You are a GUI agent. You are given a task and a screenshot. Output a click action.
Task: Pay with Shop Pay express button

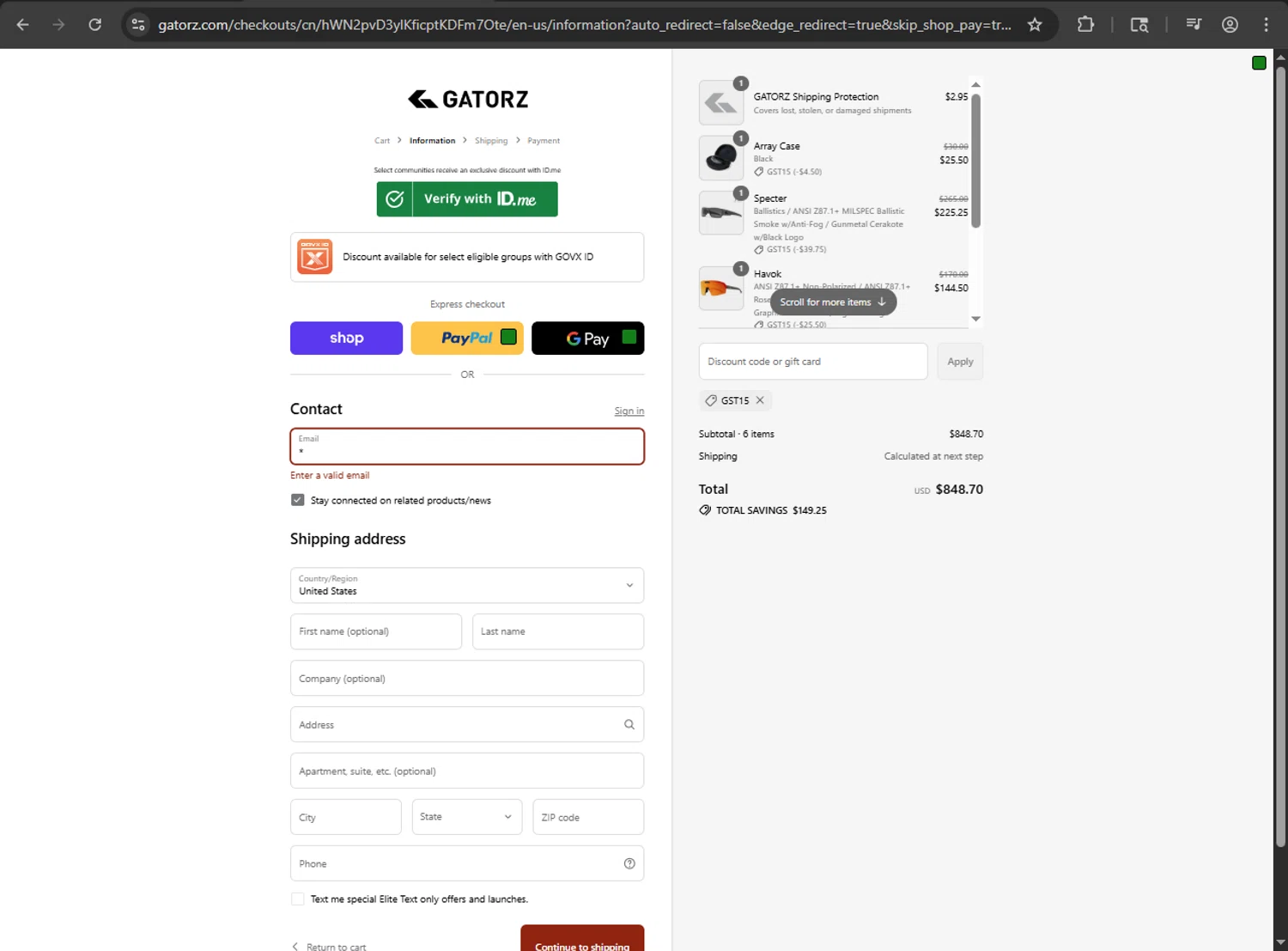pyautogui.click(x=346, y=338)
